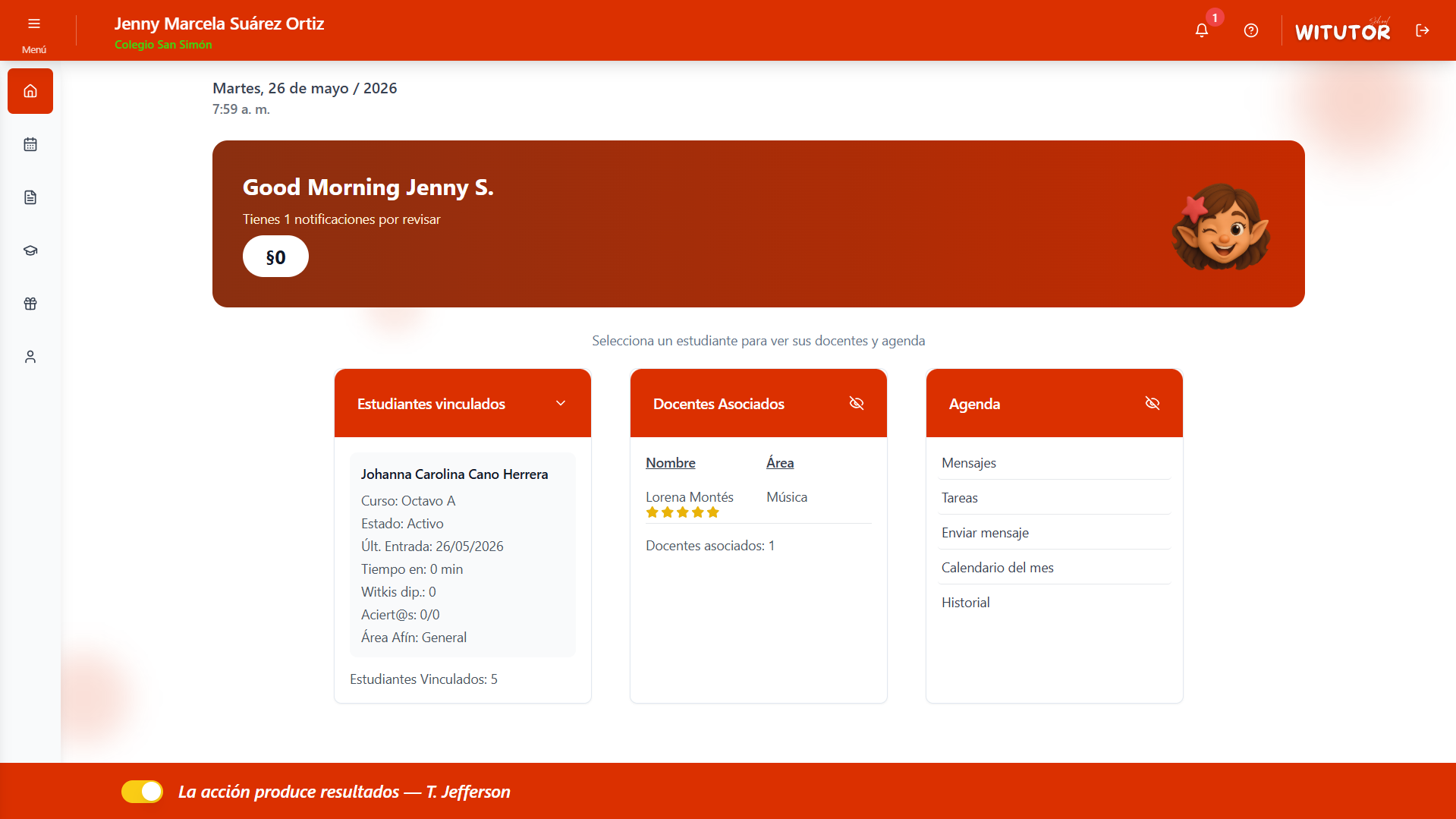
Task: Click the Witkis dip.: 0 line
Action: click(x=398, y=592)
